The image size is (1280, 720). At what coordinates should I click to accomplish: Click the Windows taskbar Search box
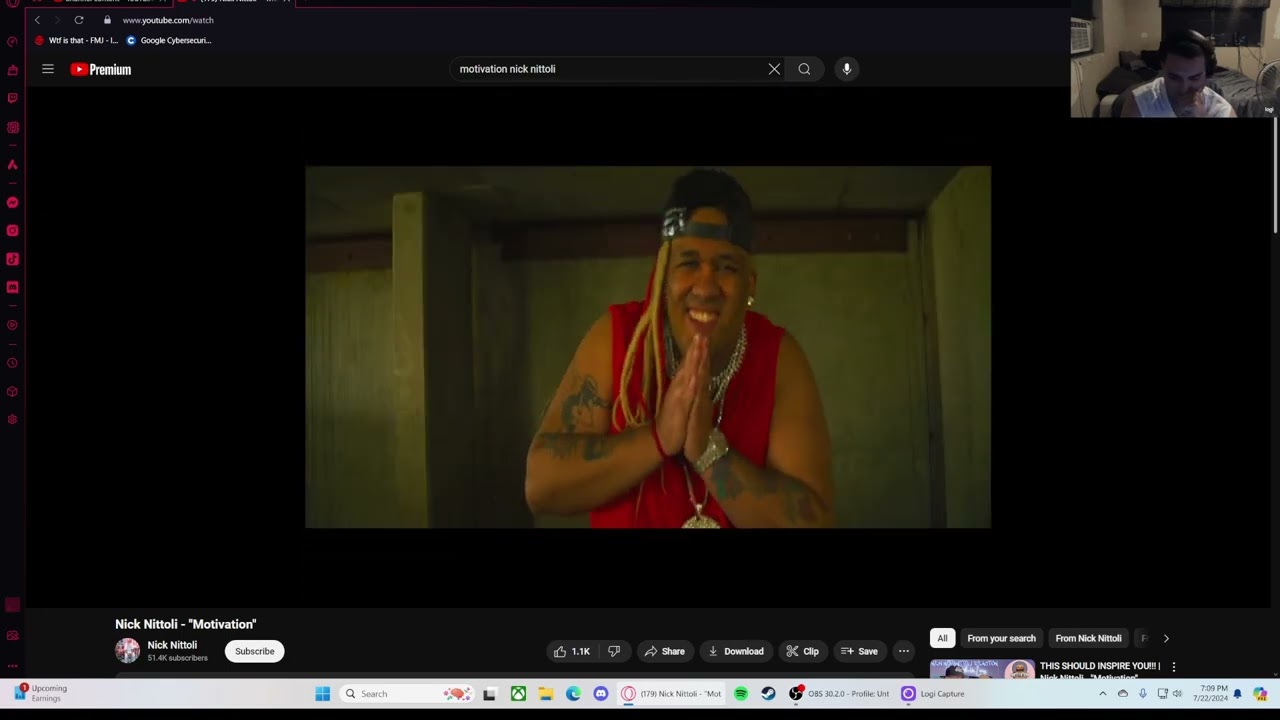[x=407, y=694]
